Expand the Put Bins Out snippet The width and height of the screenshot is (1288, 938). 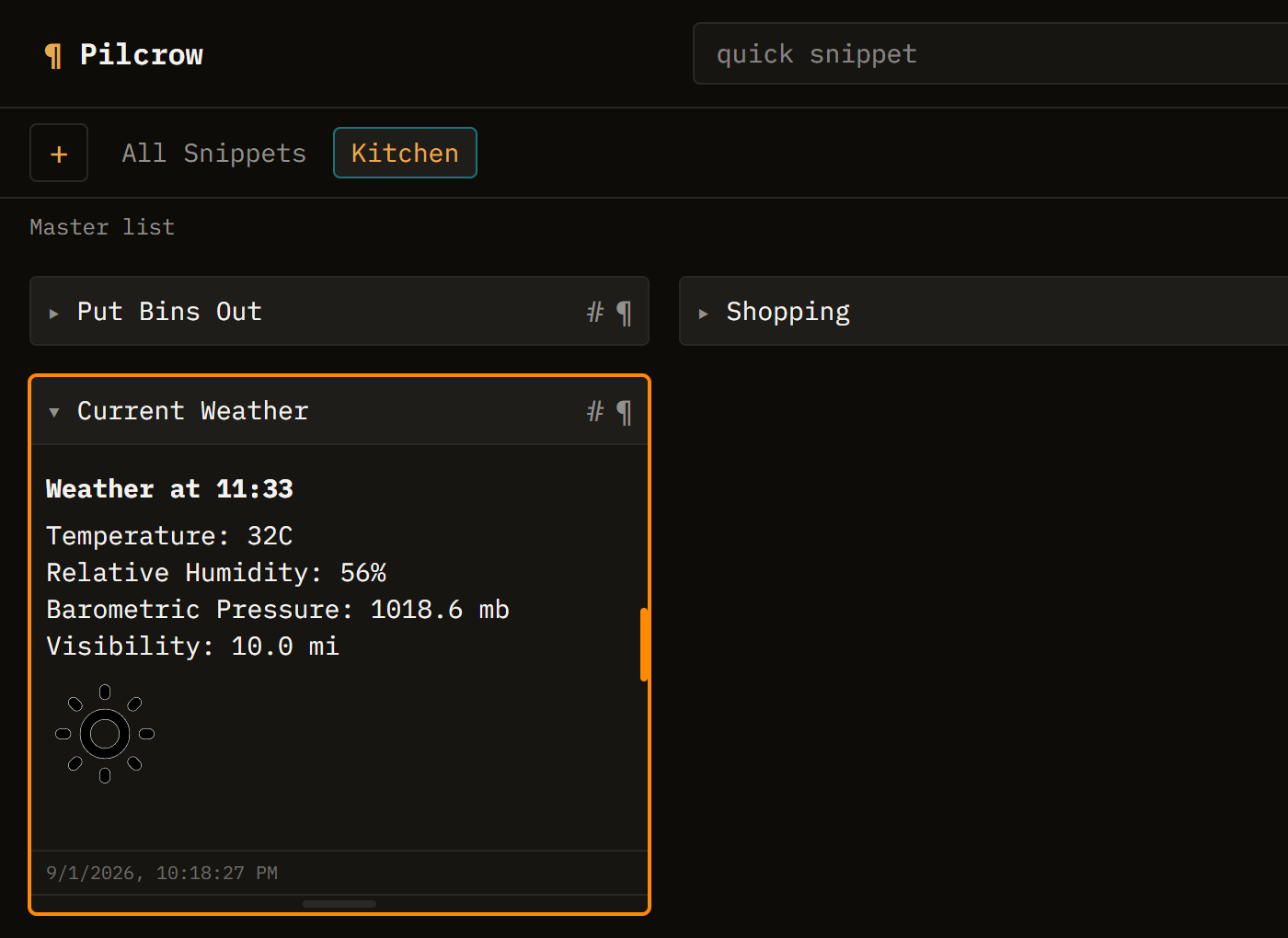click(54, 314)
